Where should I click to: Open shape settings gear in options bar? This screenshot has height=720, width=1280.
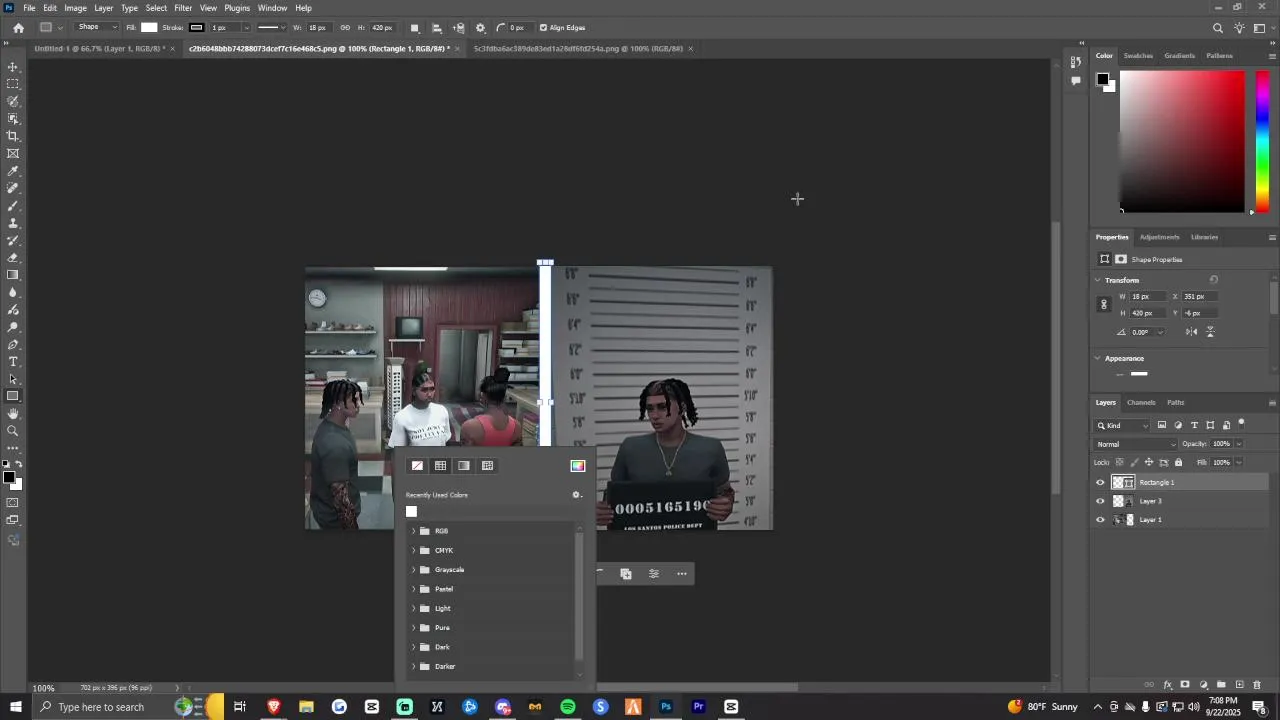pos(480,28)
